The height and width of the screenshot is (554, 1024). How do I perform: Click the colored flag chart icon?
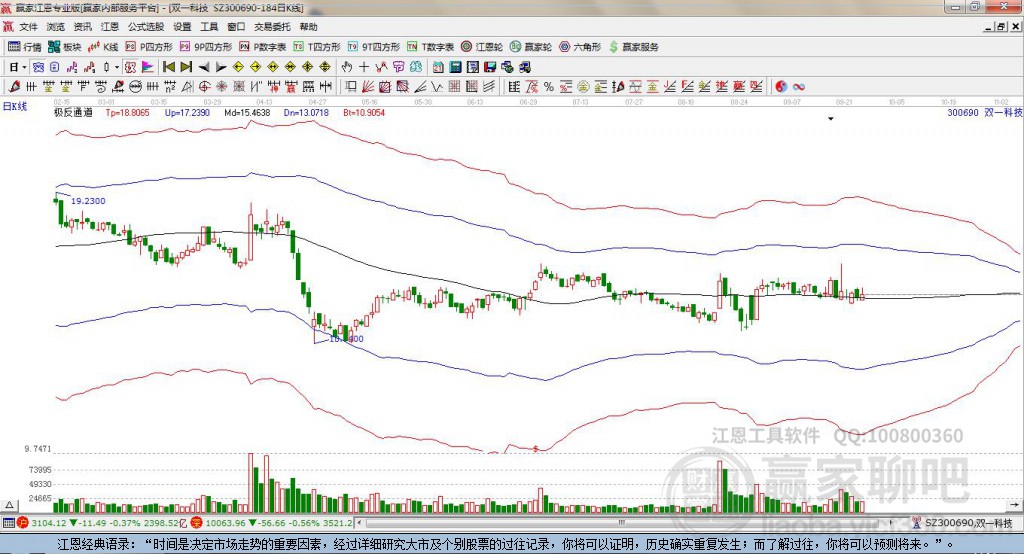pyautogui.click(x=148, y=67)
